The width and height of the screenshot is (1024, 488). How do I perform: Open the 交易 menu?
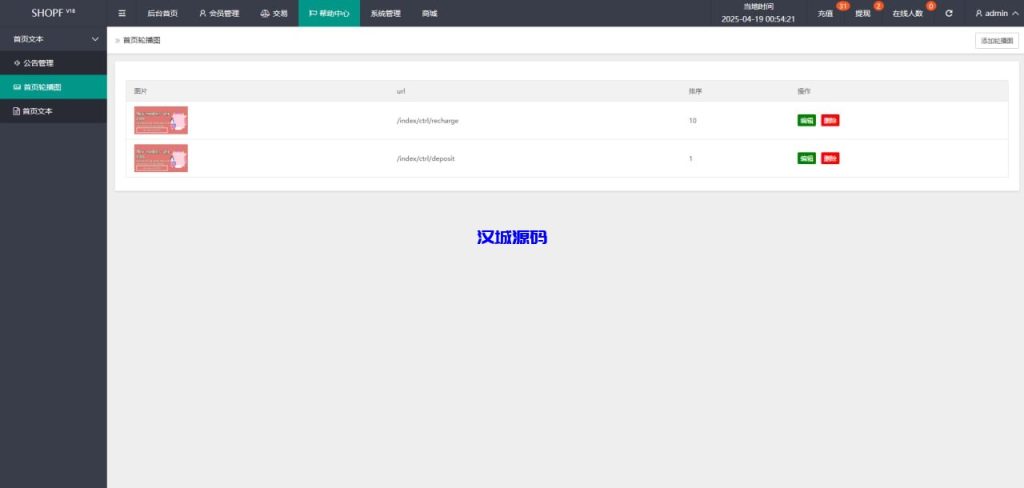click(x=274, y=14)
